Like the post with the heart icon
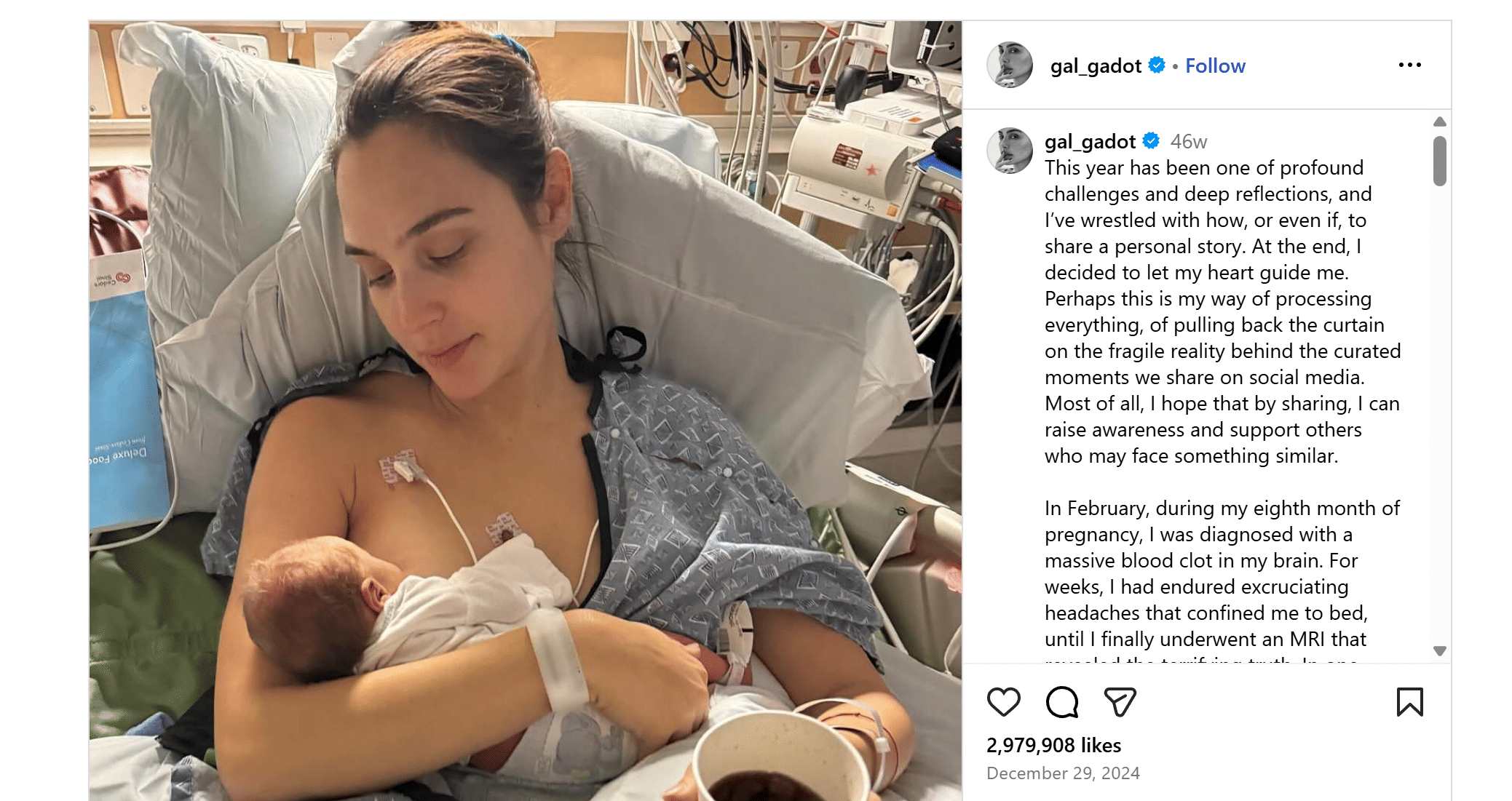The width and height of the screenshot is (1512, 801). point(1003,702)
